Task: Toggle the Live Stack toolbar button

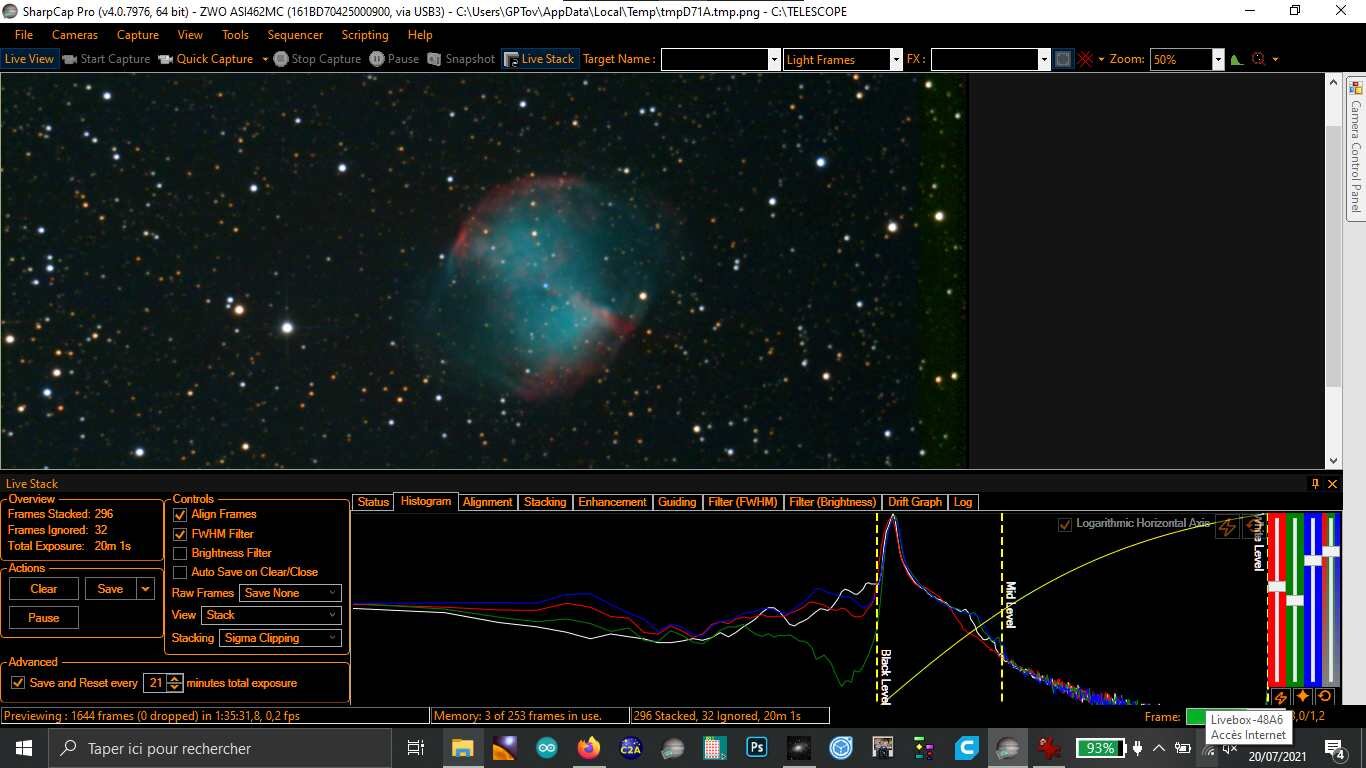Action: pyautogui.click(x=539, y=59)
